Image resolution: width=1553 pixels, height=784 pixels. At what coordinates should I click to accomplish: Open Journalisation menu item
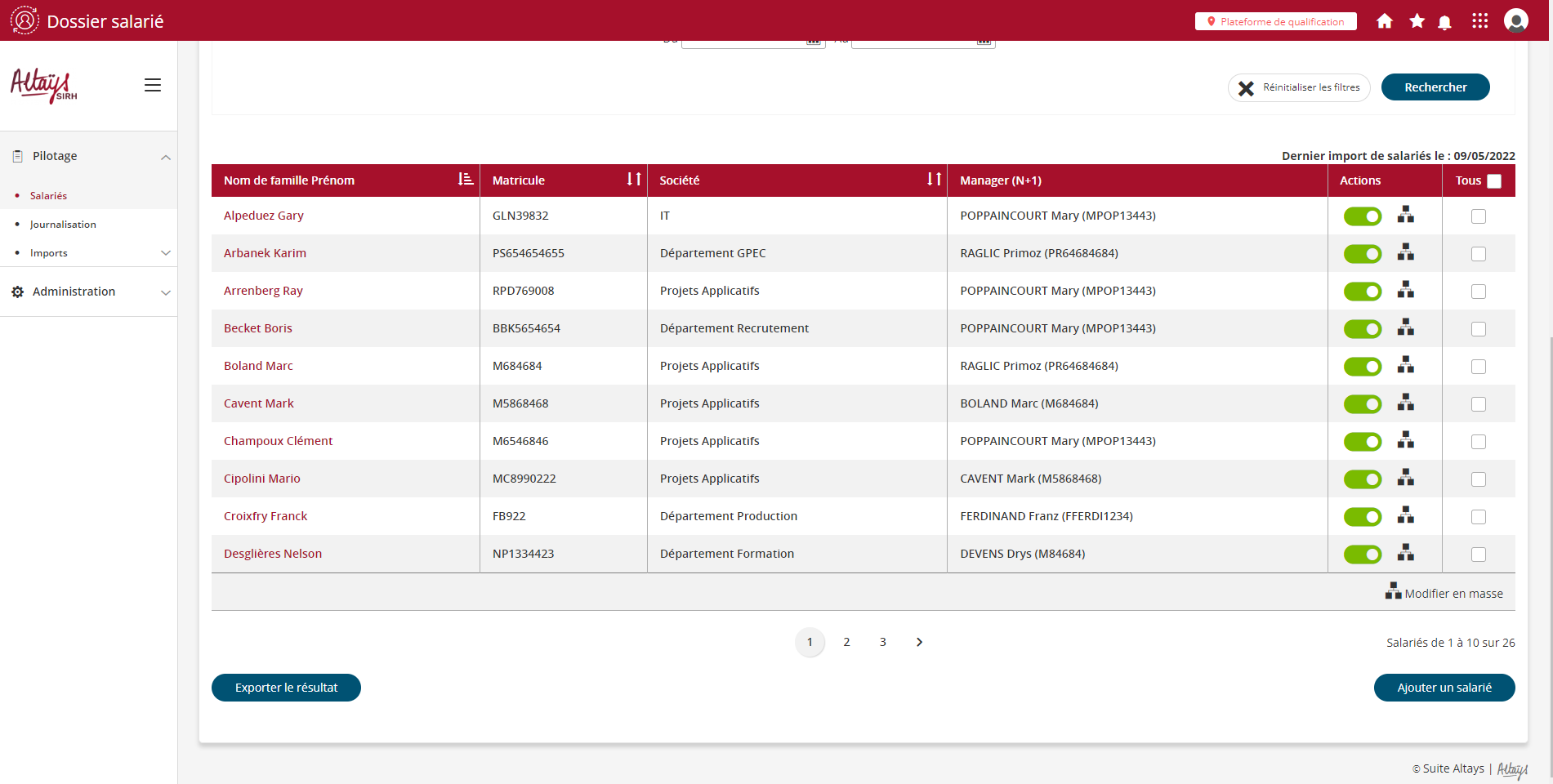(x=63, y=225)
